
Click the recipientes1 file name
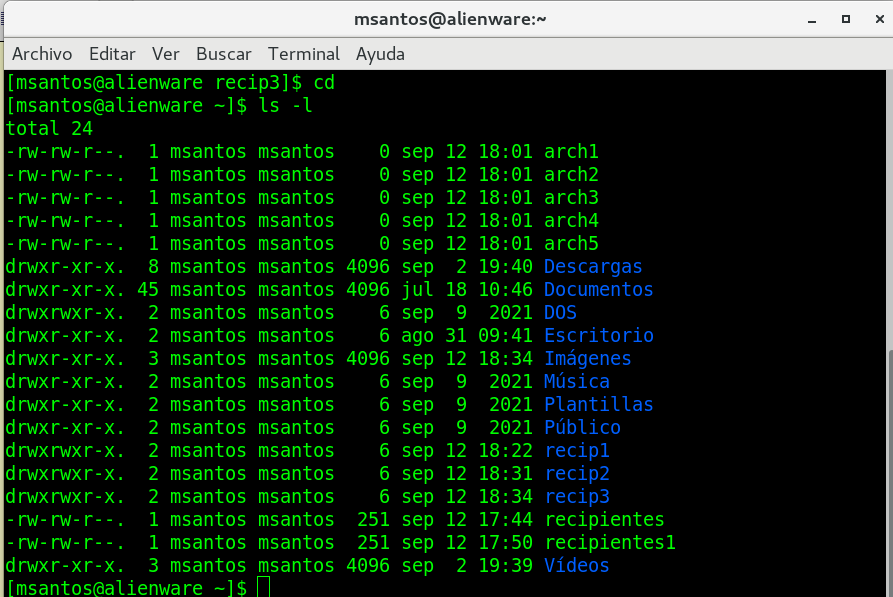pos(609,543)
